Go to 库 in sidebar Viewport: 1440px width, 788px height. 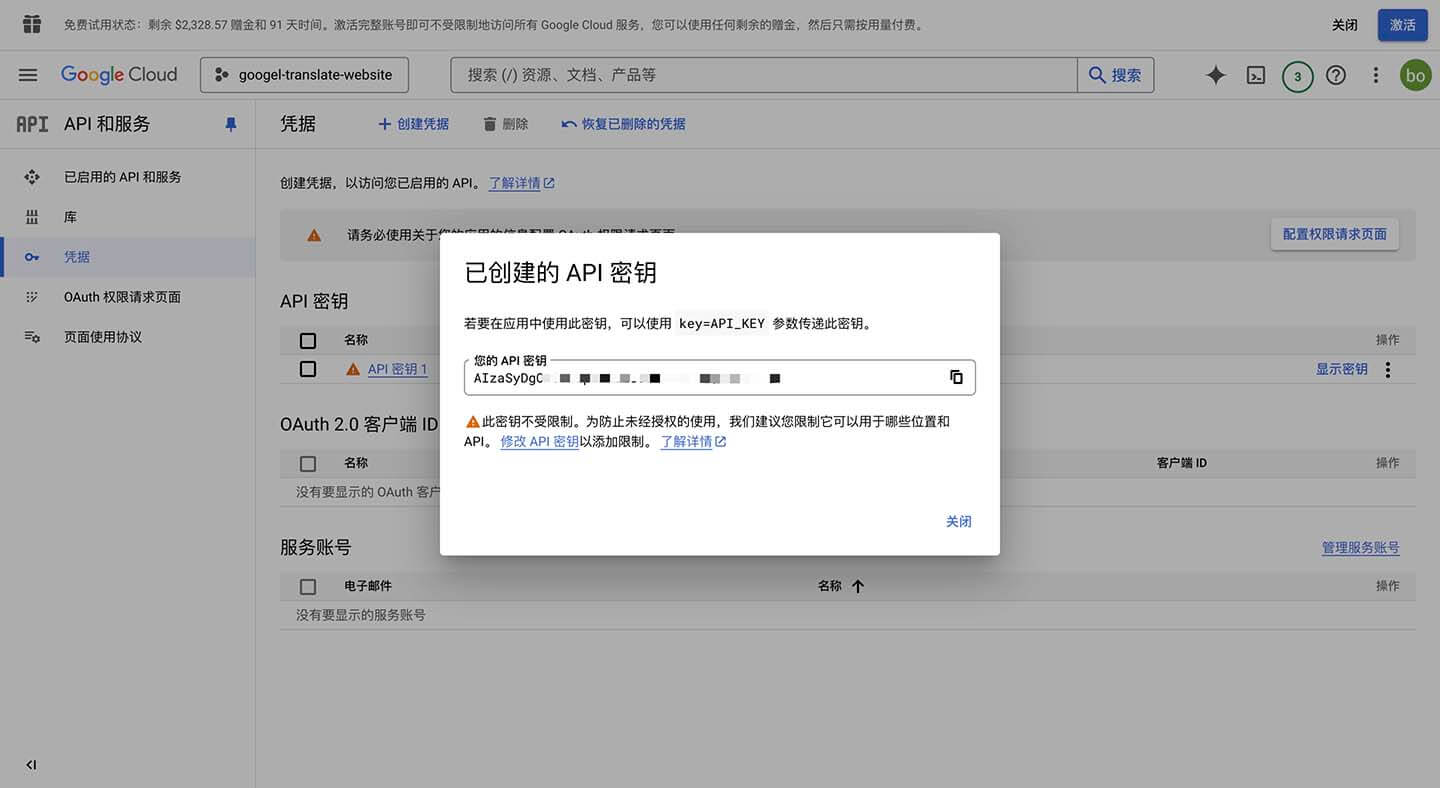70,217
